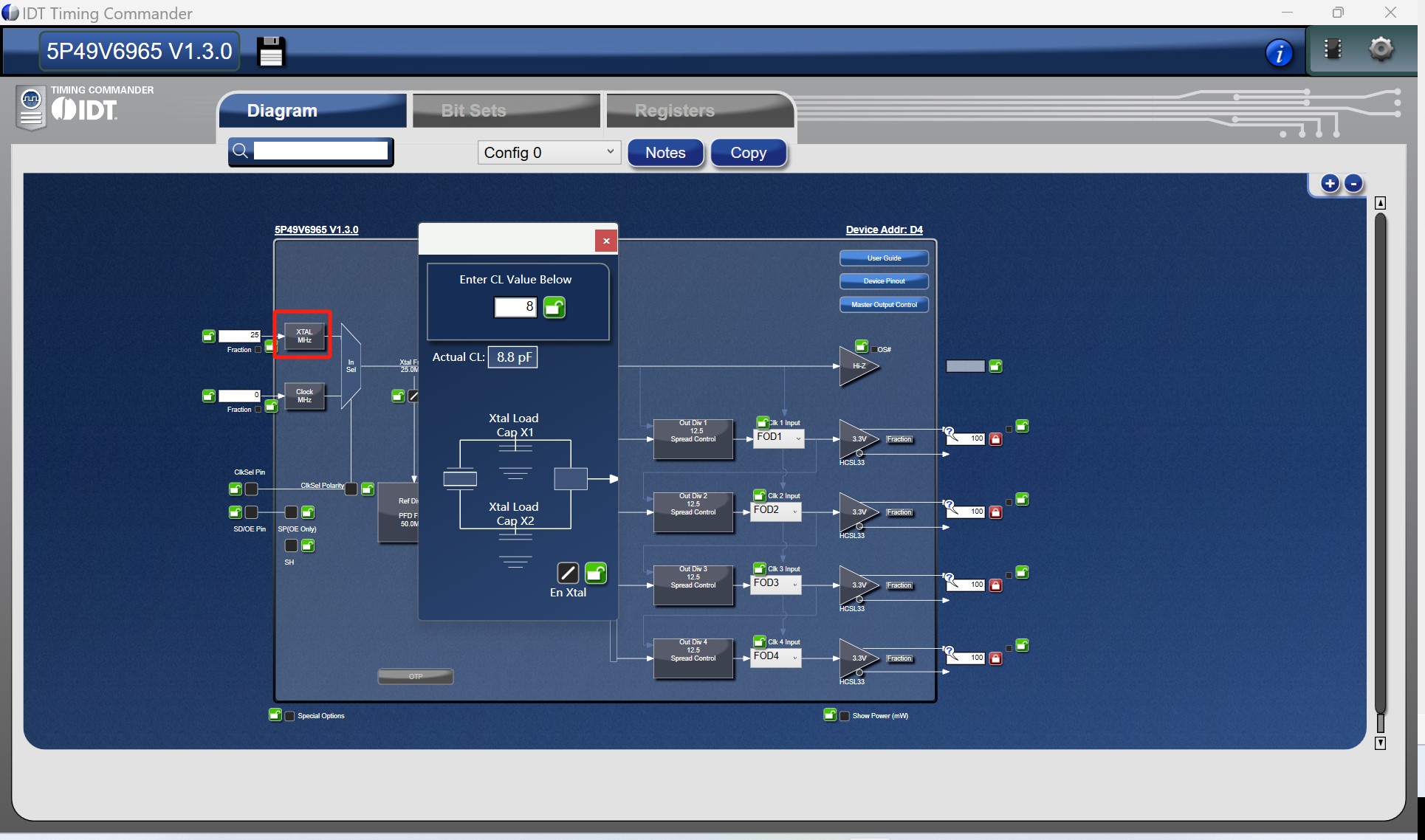Click red lock on output 1 frequency

pos(995,438)
